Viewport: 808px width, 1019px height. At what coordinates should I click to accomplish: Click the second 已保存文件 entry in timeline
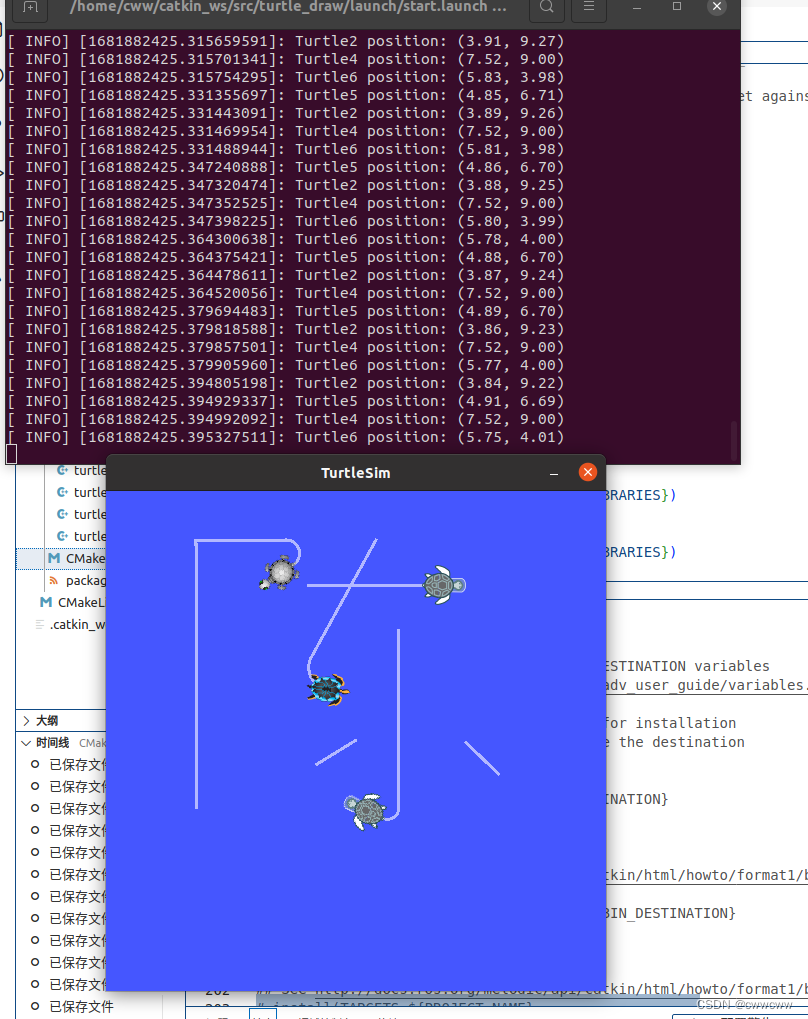point(33,786)
